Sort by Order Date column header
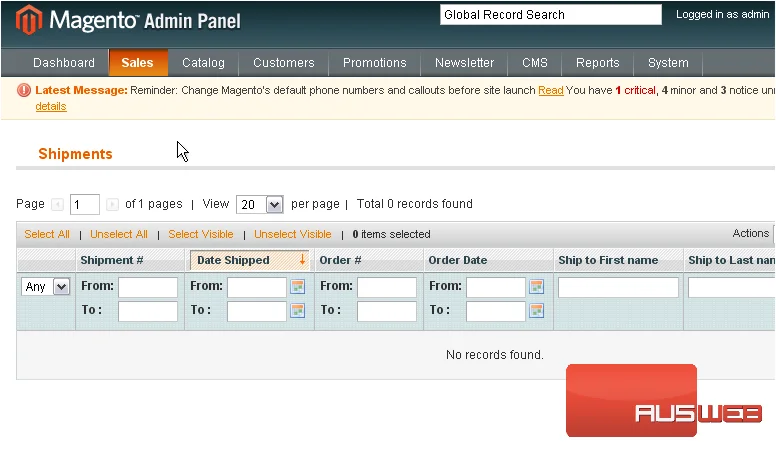The image size is (776, 450). (458, 260)
